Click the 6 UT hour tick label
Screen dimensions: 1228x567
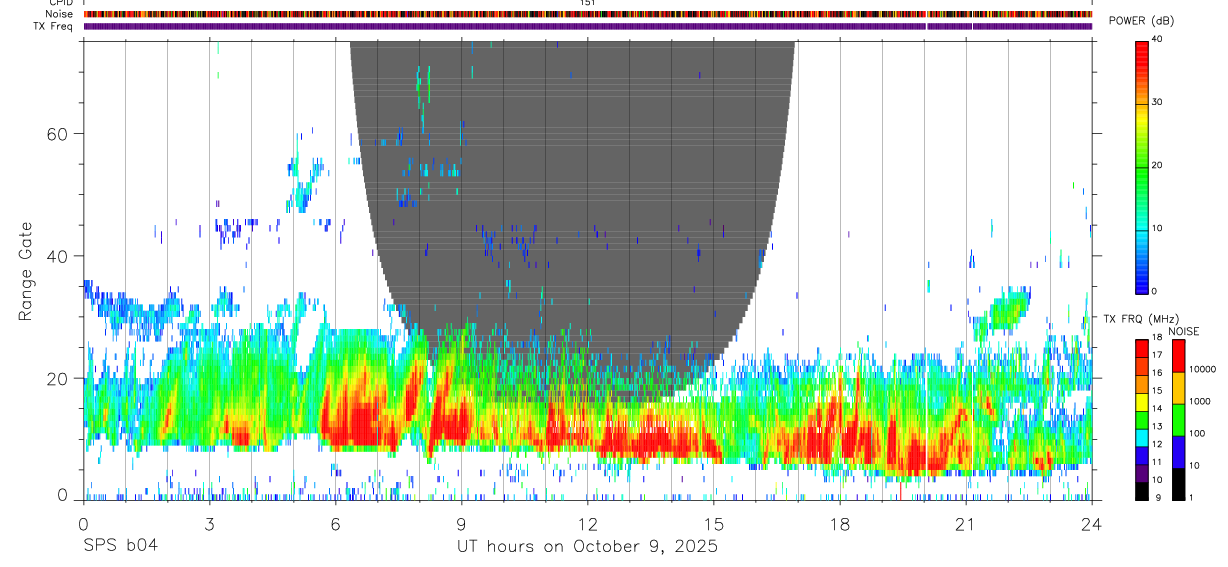335,522
